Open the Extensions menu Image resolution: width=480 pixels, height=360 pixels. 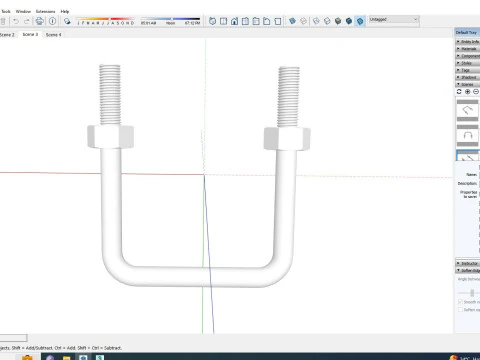click(x=45, y=11)
